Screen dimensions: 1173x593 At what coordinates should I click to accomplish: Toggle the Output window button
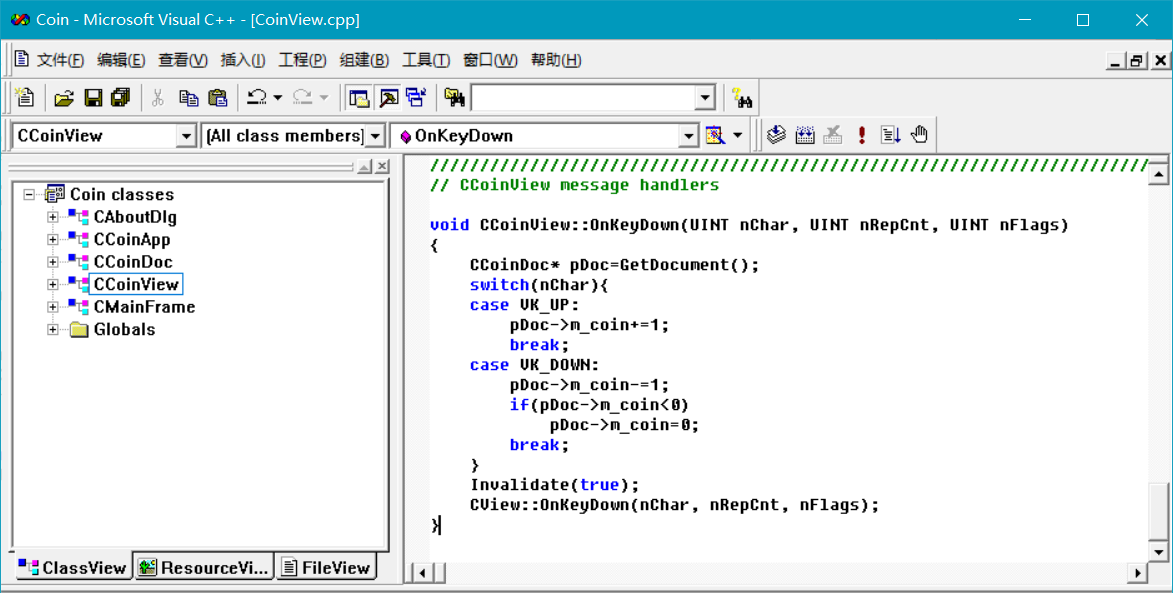[388, 98]
